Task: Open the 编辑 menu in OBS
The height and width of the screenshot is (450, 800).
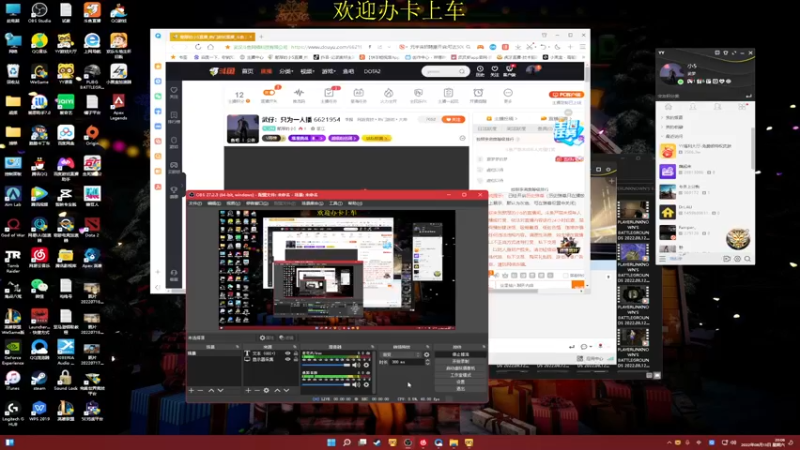Action: click(x=214, y=203)
